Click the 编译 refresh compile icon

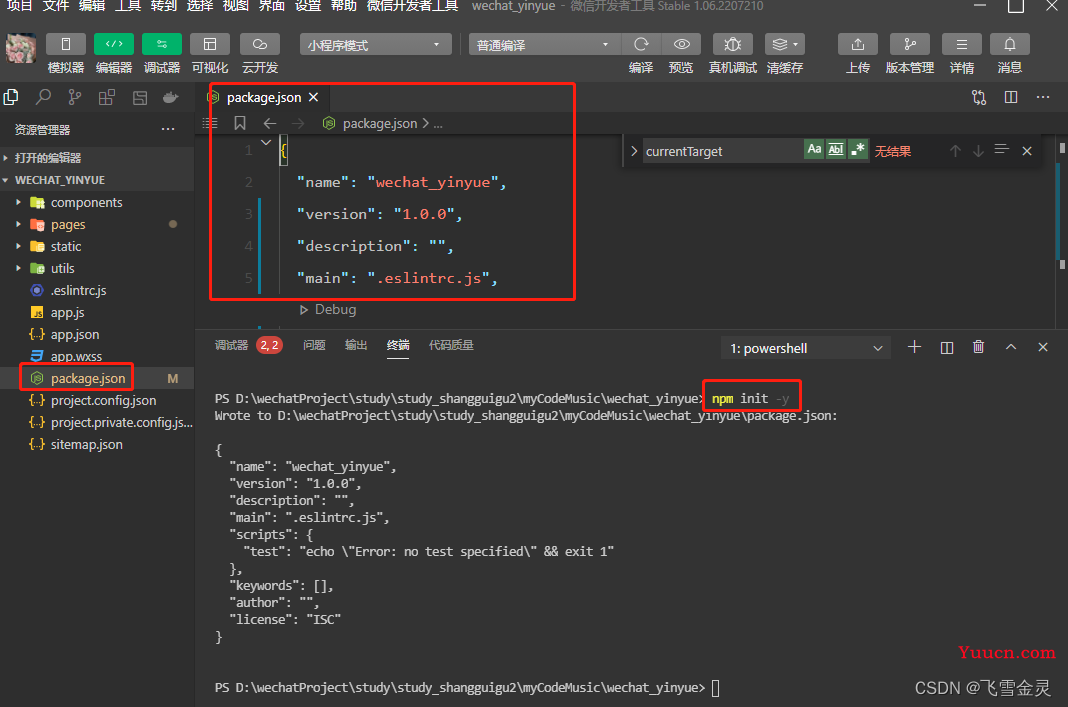pos(641,44)
